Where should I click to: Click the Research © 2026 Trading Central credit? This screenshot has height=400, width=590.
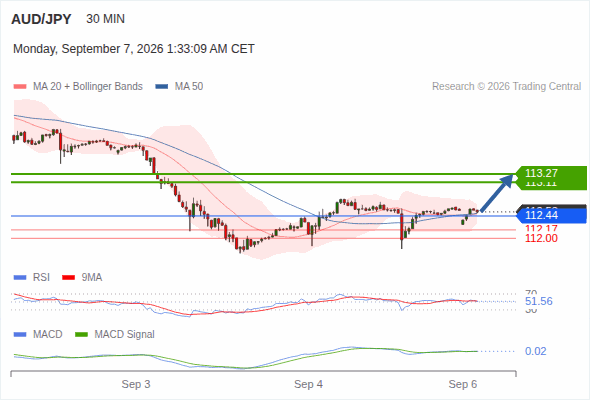[x=506, y=87]
